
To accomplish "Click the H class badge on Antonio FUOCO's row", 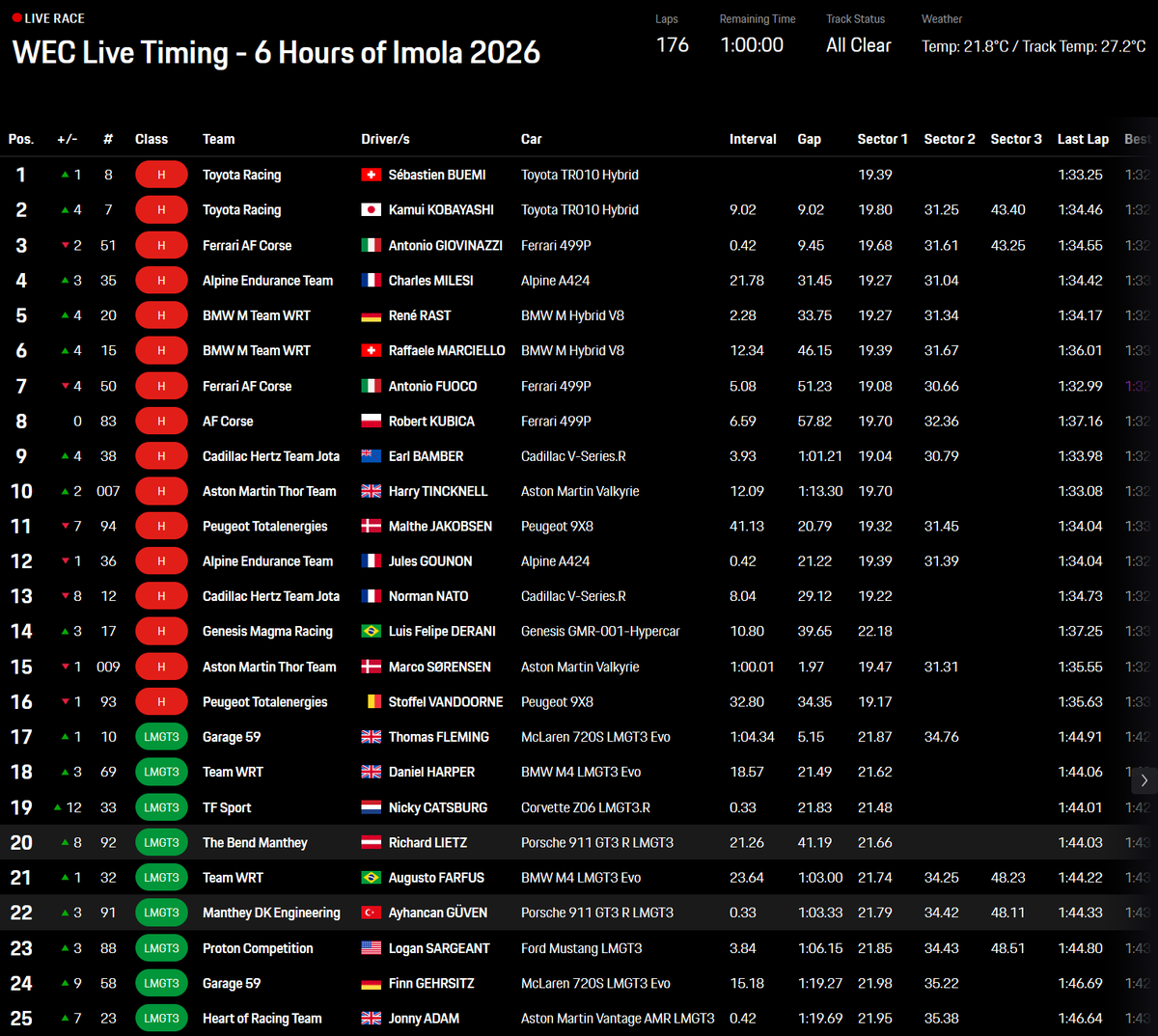I will tap(161, 386).
